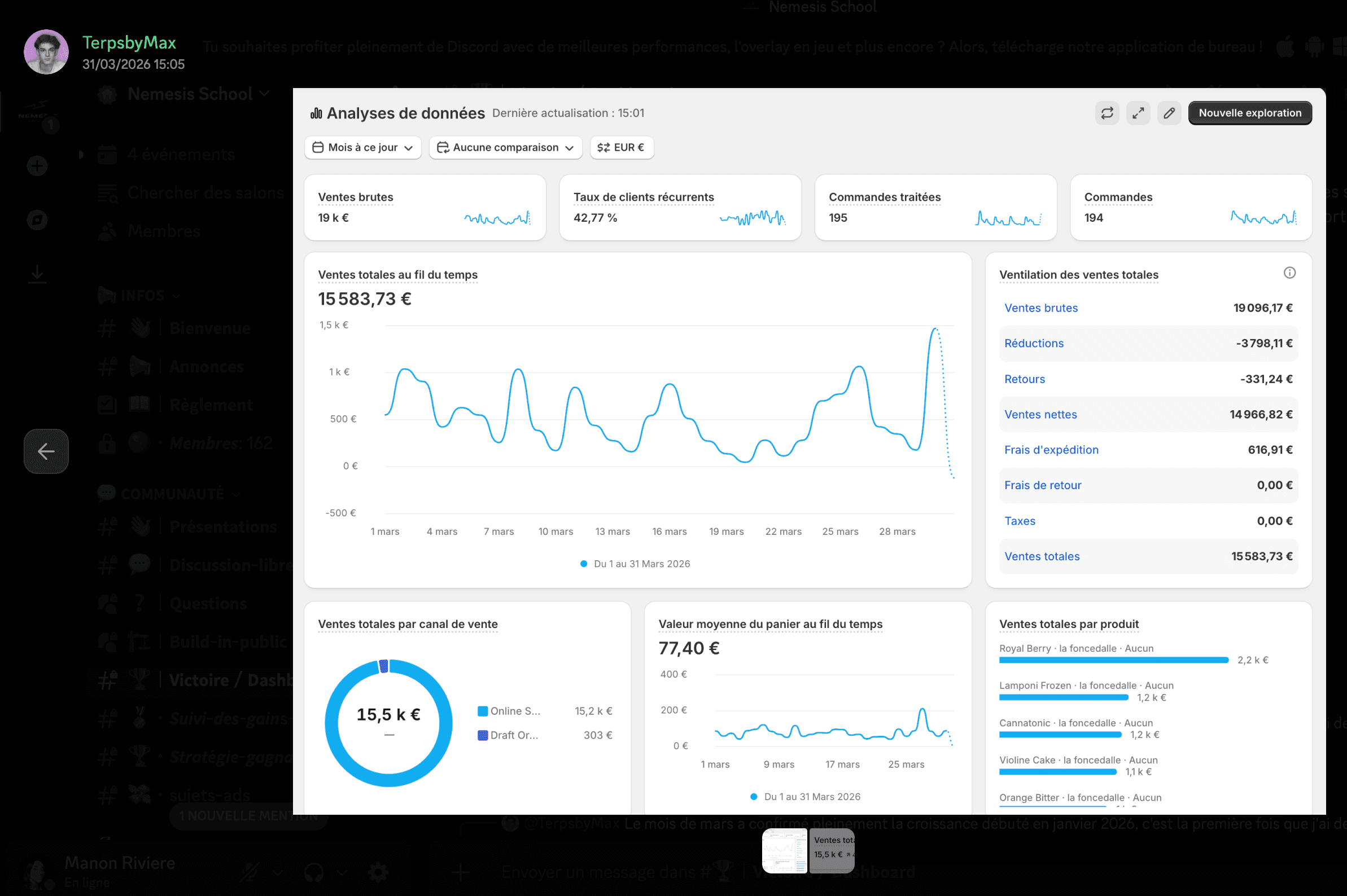Click the Commandes card showing 194
The height and width of the screenshot is (896, 1347).
pos(1191,208)
